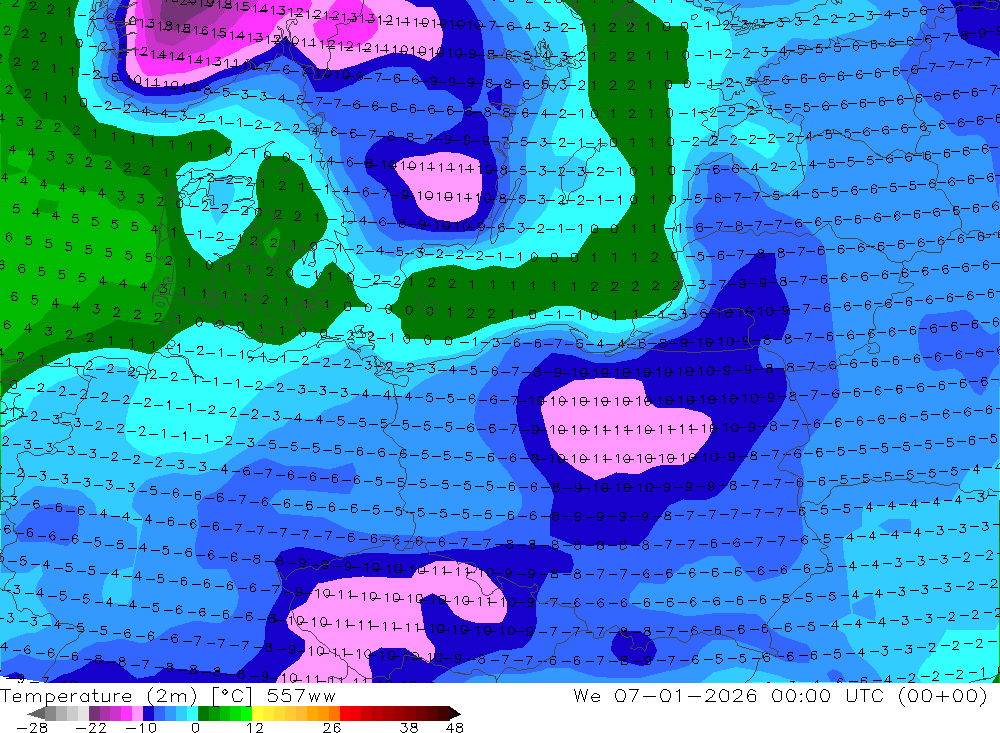Pick the darkest green swatch just after 0
The height and width of the screenshot is (733, 1000).
click(x=203, y=713)
